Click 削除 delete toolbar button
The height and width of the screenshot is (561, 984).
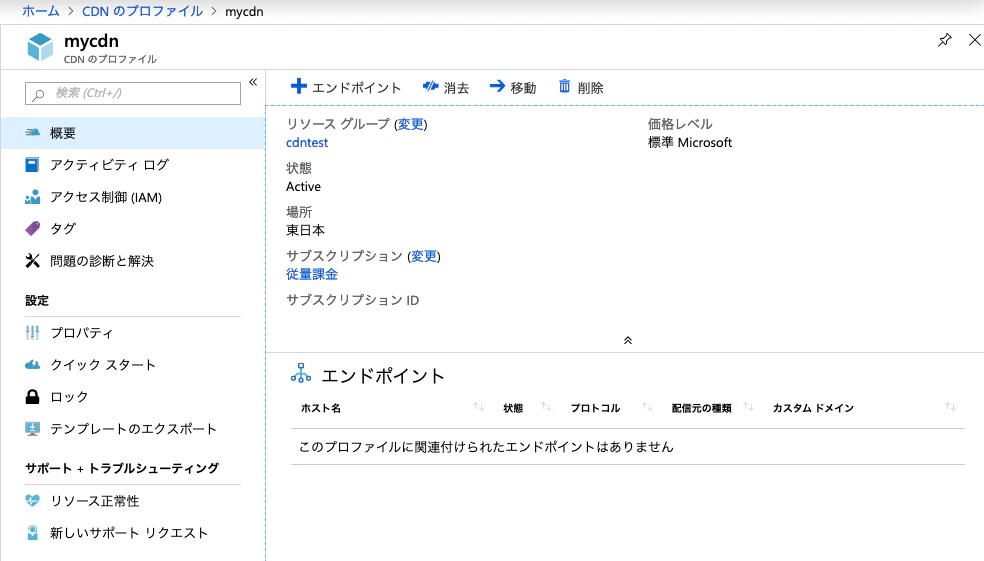click(x=581, y=87)
